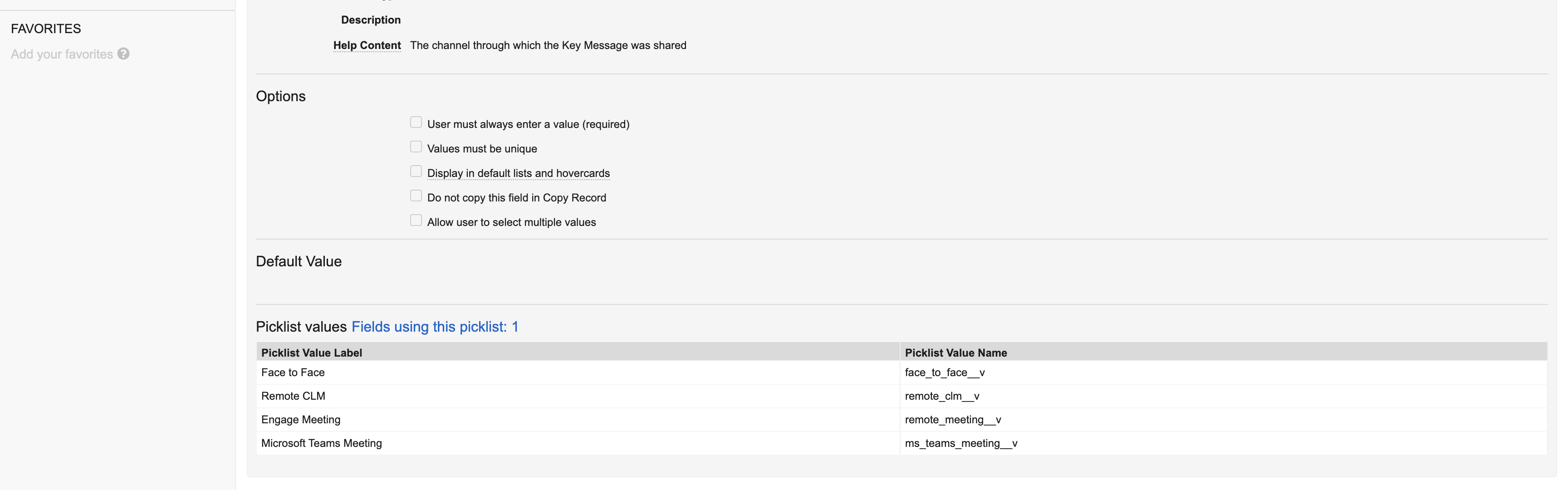Click the face_to_face__v value name cell

[944, 372]
